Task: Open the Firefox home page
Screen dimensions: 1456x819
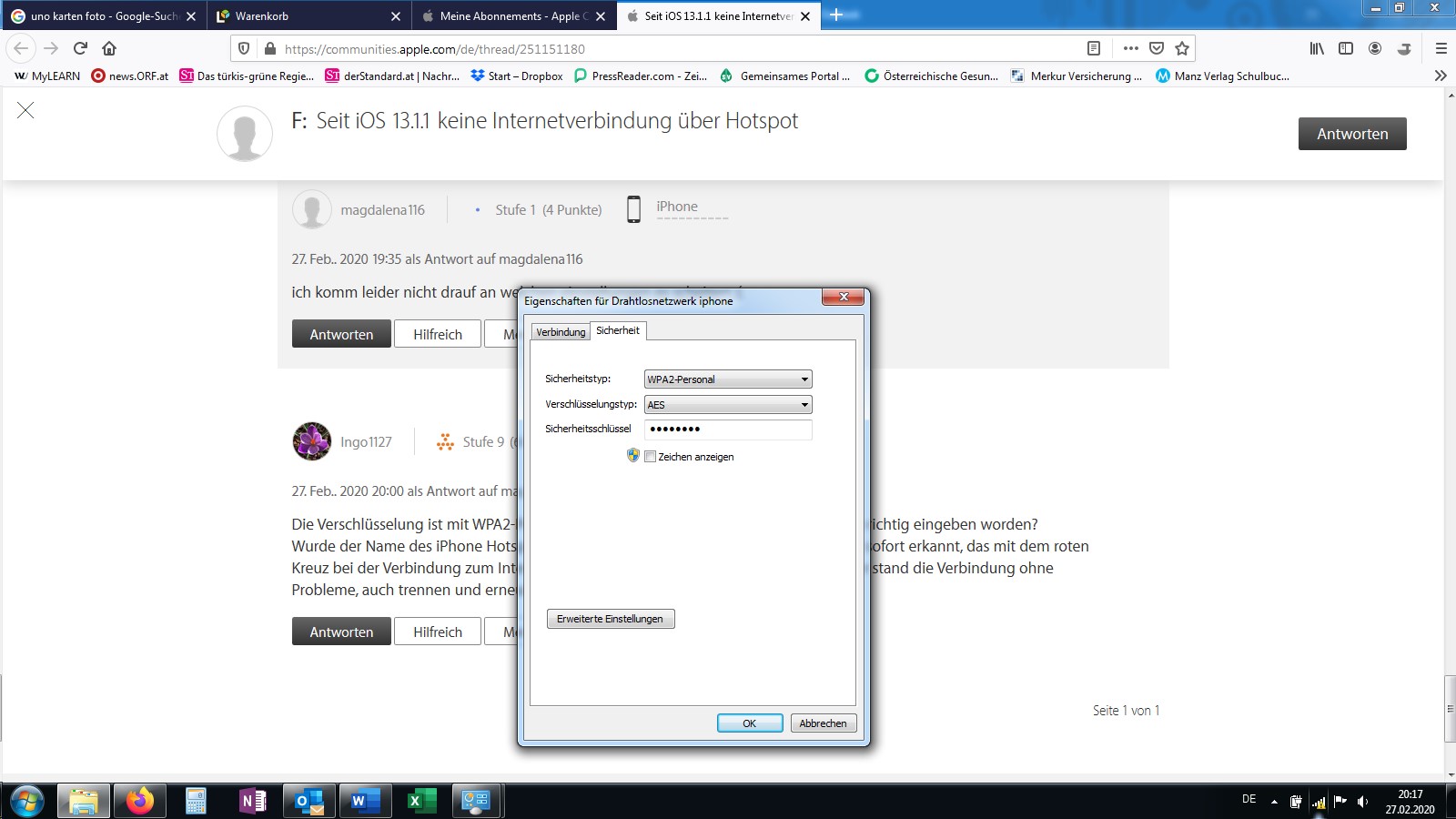Action: [109, 48]
